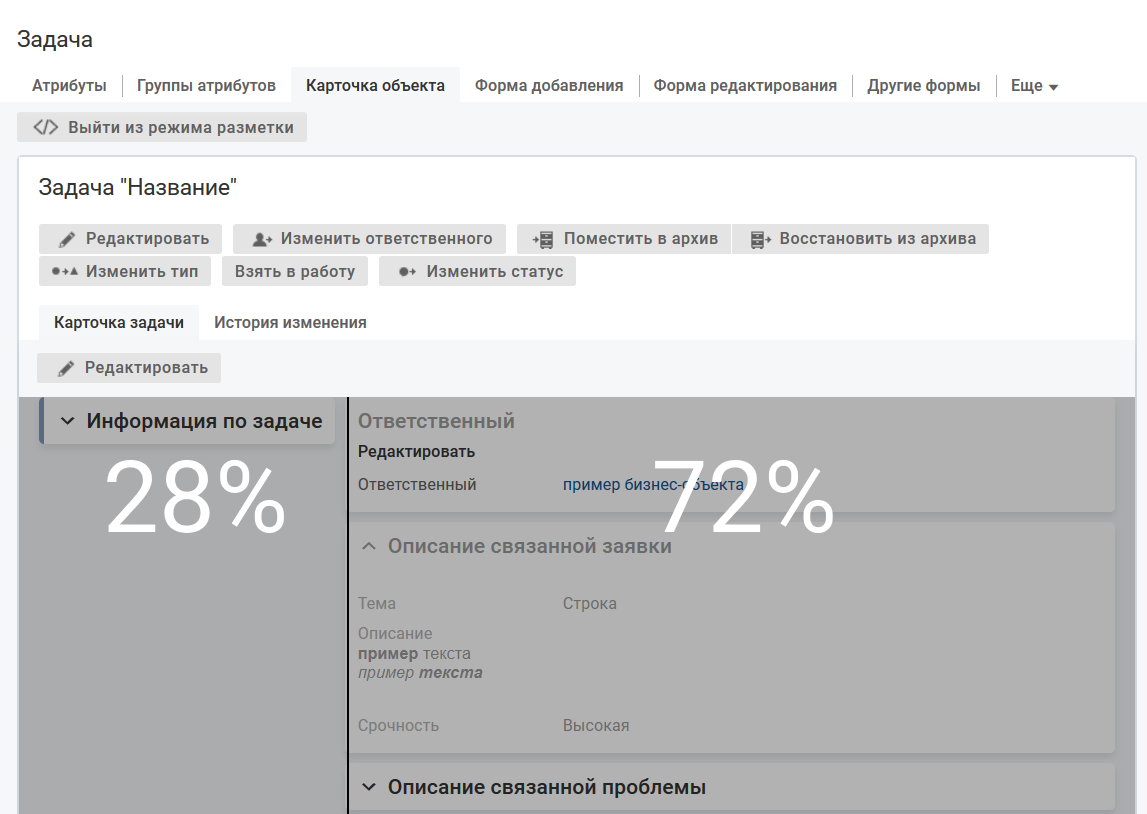Click the code brackets icon for markup mode
Image resolution: width=1147 pixels, height=814 pixels.
click(46, 127)
